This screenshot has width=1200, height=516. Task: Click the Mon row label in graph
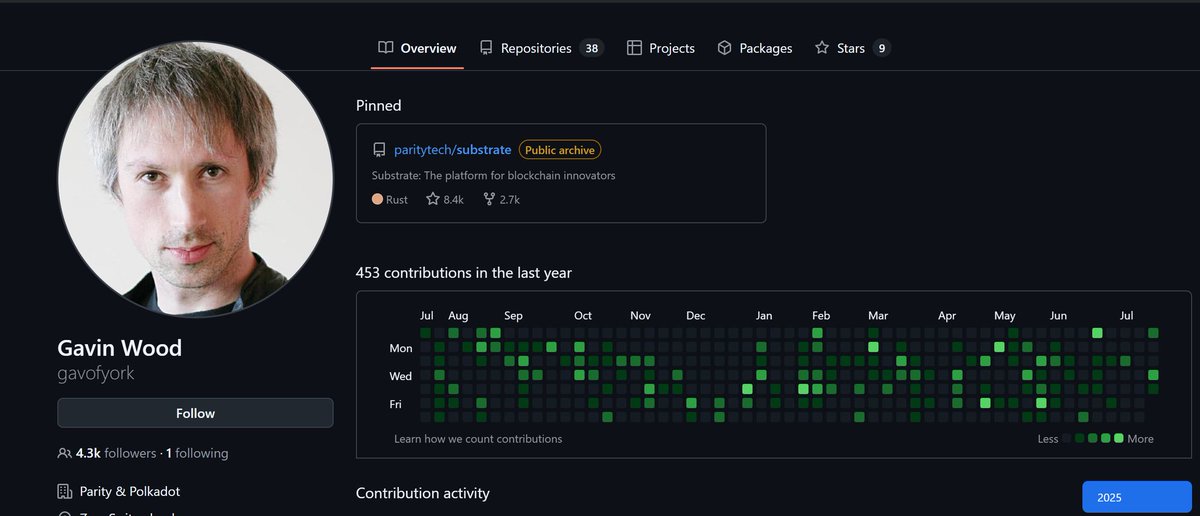pyautogui.click(x=400, y=348)
